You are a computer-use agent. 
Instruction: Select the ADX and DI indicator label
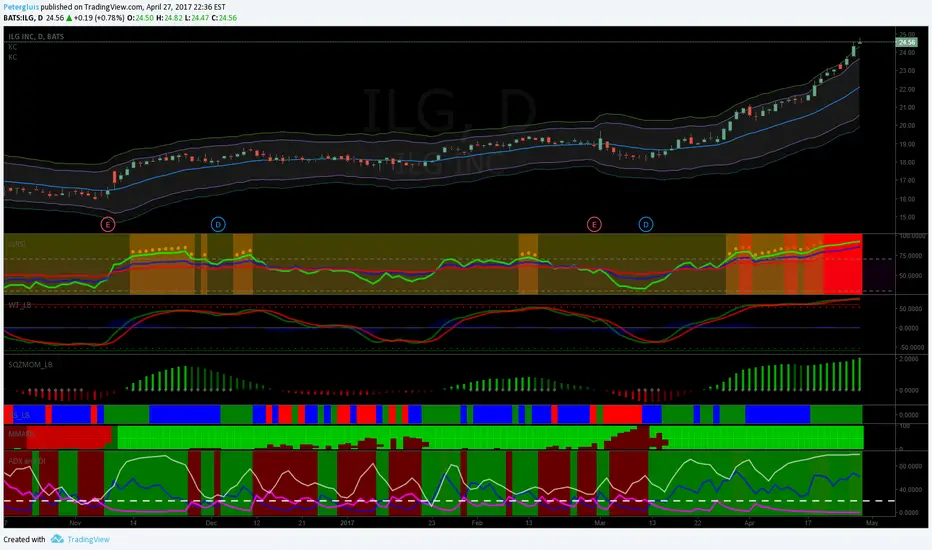coord(27,461)
